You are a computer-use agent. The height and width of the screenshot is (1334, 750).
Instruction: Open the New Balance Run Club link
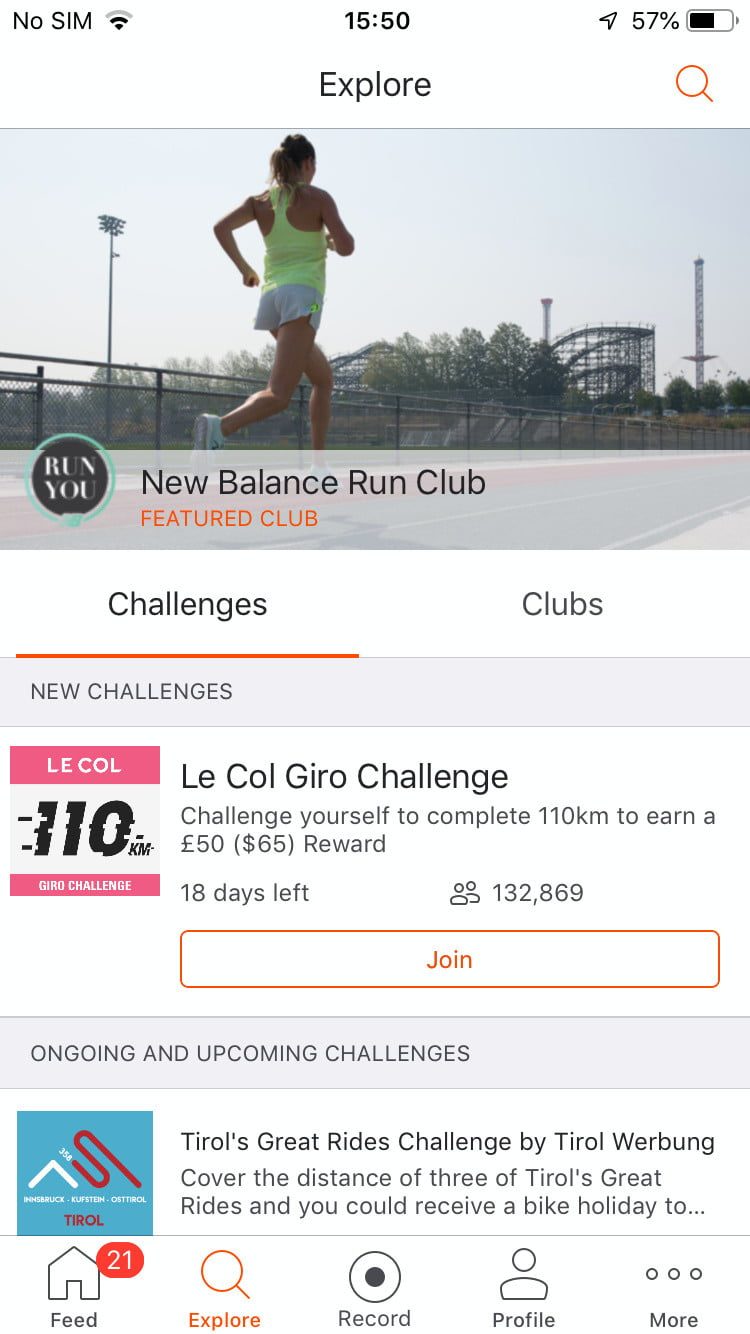coord(313,483)
